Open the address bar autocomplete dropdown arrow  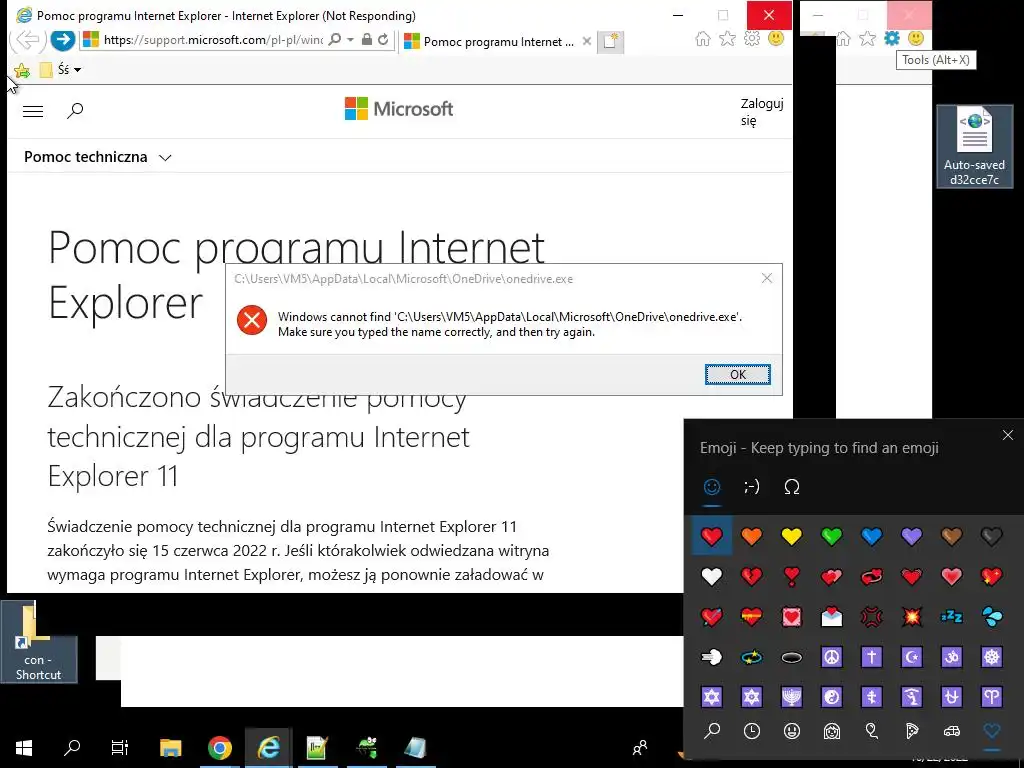tap(351, 40)
